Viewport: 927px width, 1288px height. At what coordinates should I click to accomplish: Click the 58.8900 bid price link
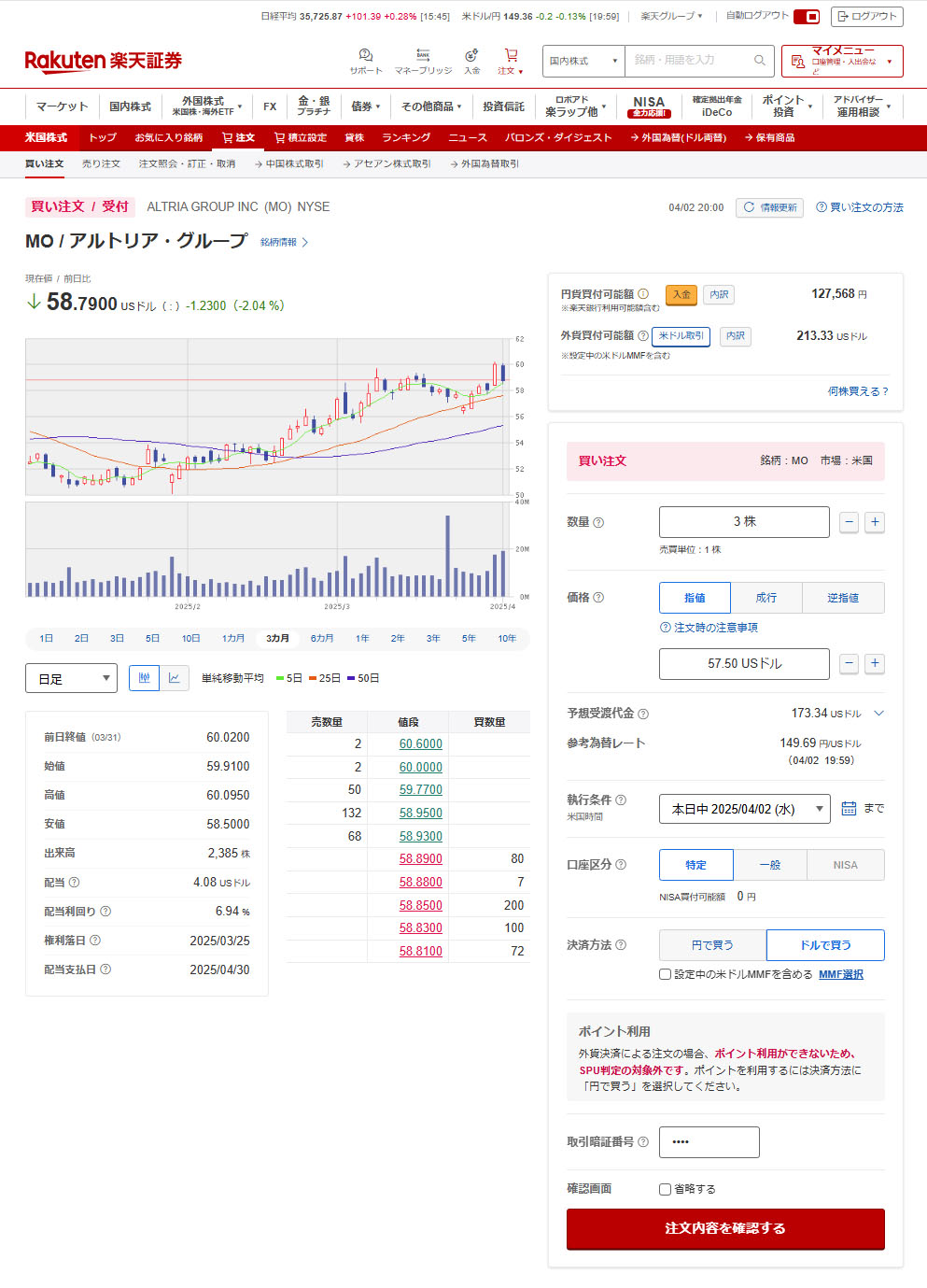421,859
